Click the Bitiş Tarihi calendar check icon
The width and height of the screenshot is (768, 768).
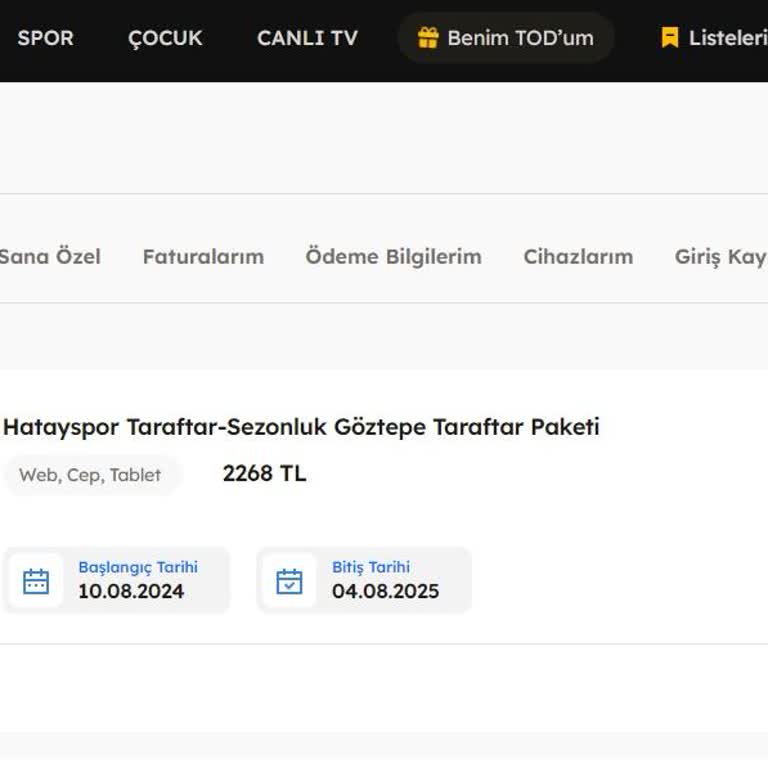point(289,581)
